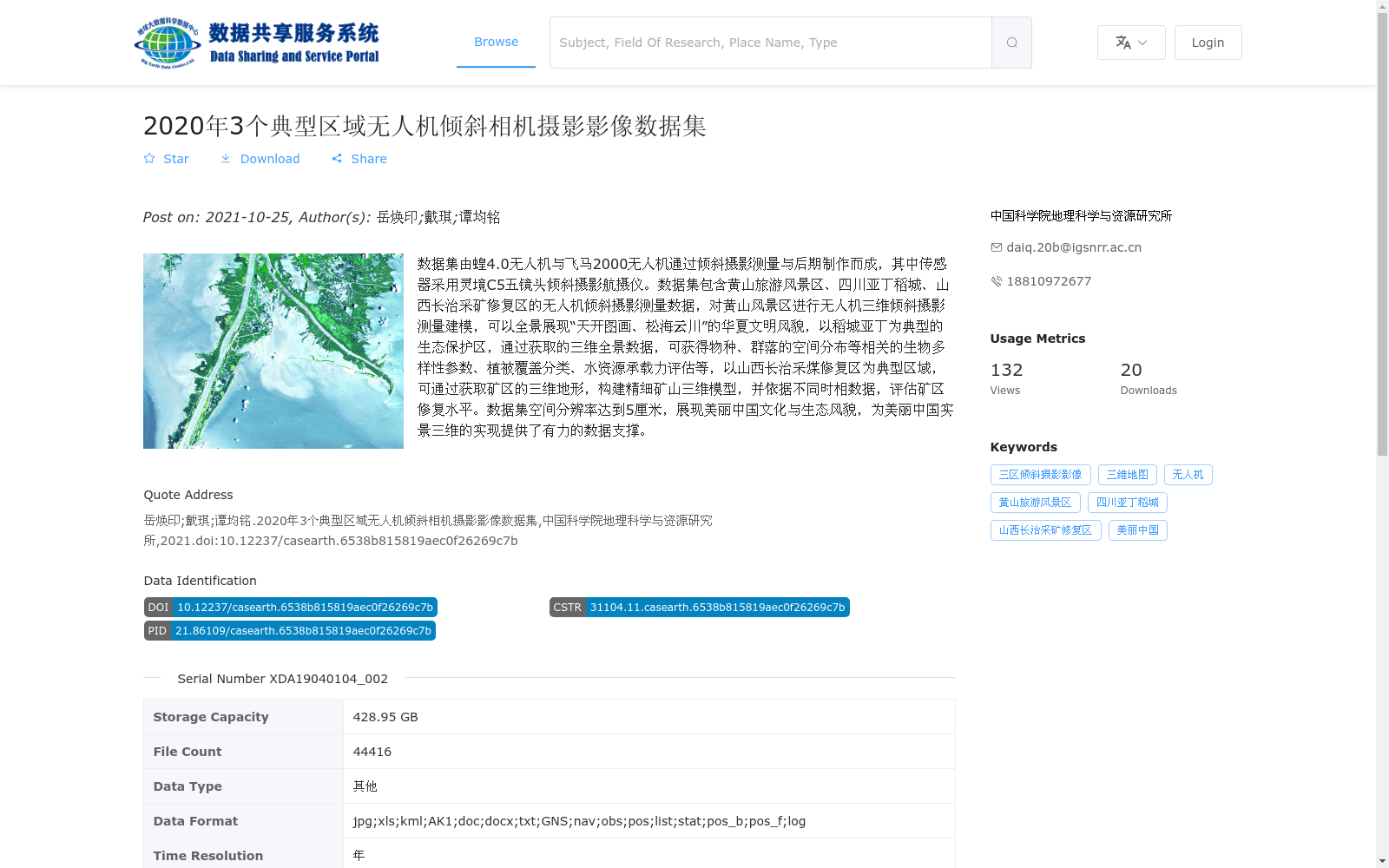Viewport: 1389px width, 868px height.
Task: Click the Share link
Action: 359,159
